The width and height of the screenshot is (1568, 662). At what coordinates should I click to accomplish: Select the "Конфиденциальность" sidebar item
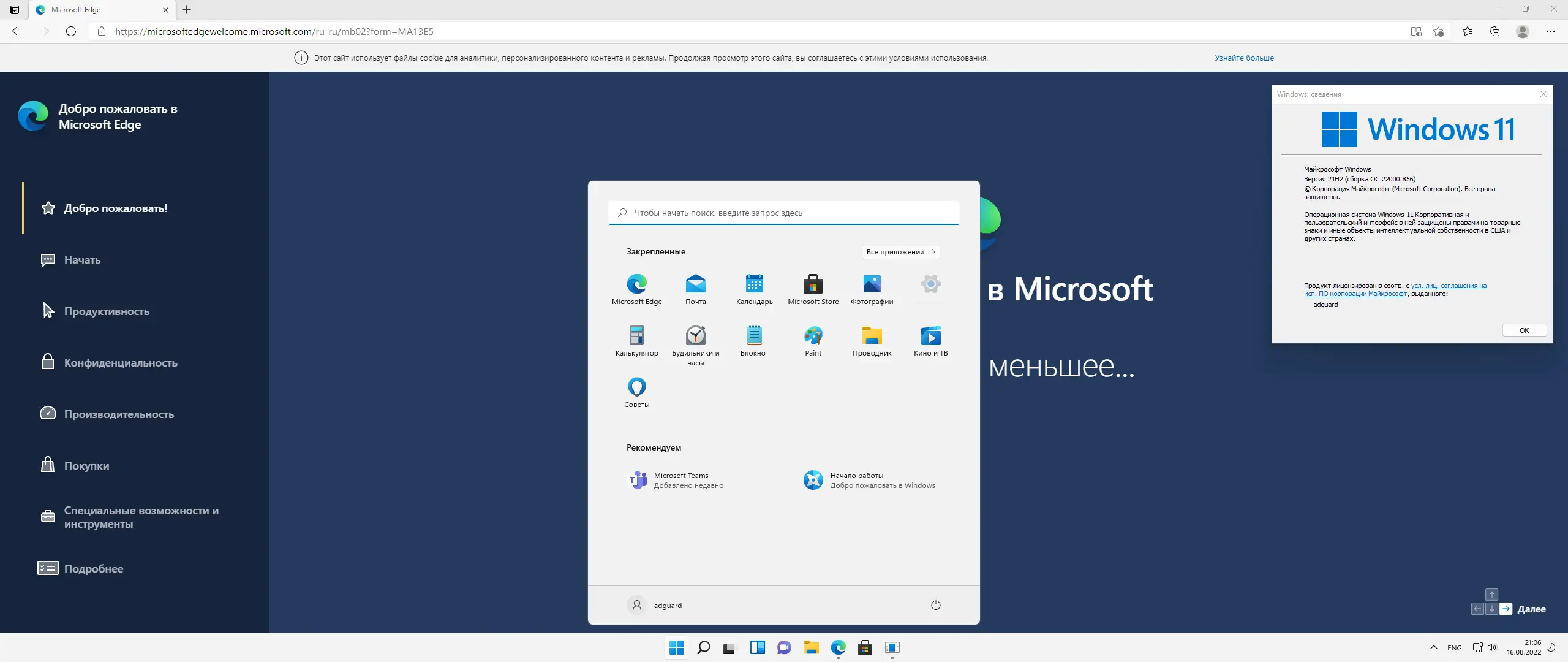(120, 363)
